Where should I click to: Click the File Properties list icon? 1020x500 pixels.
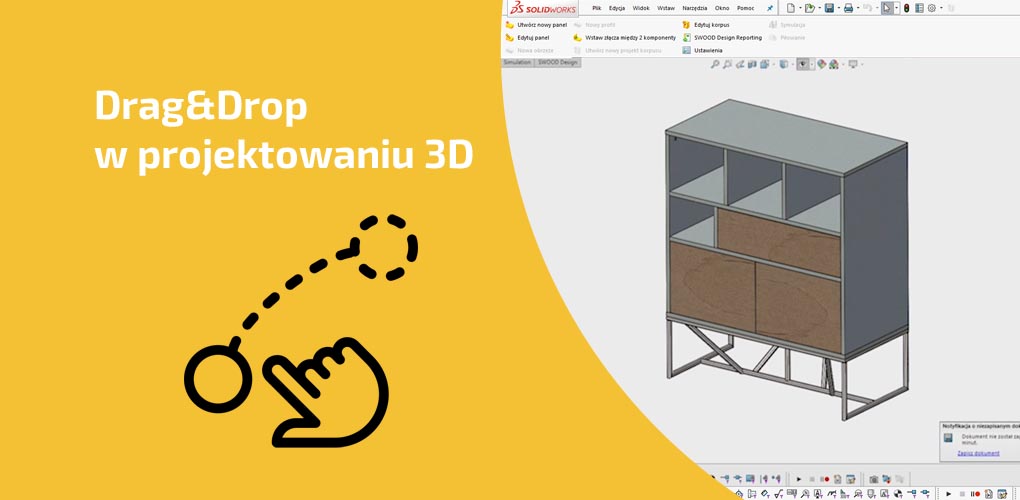click(x=919, y=8)
